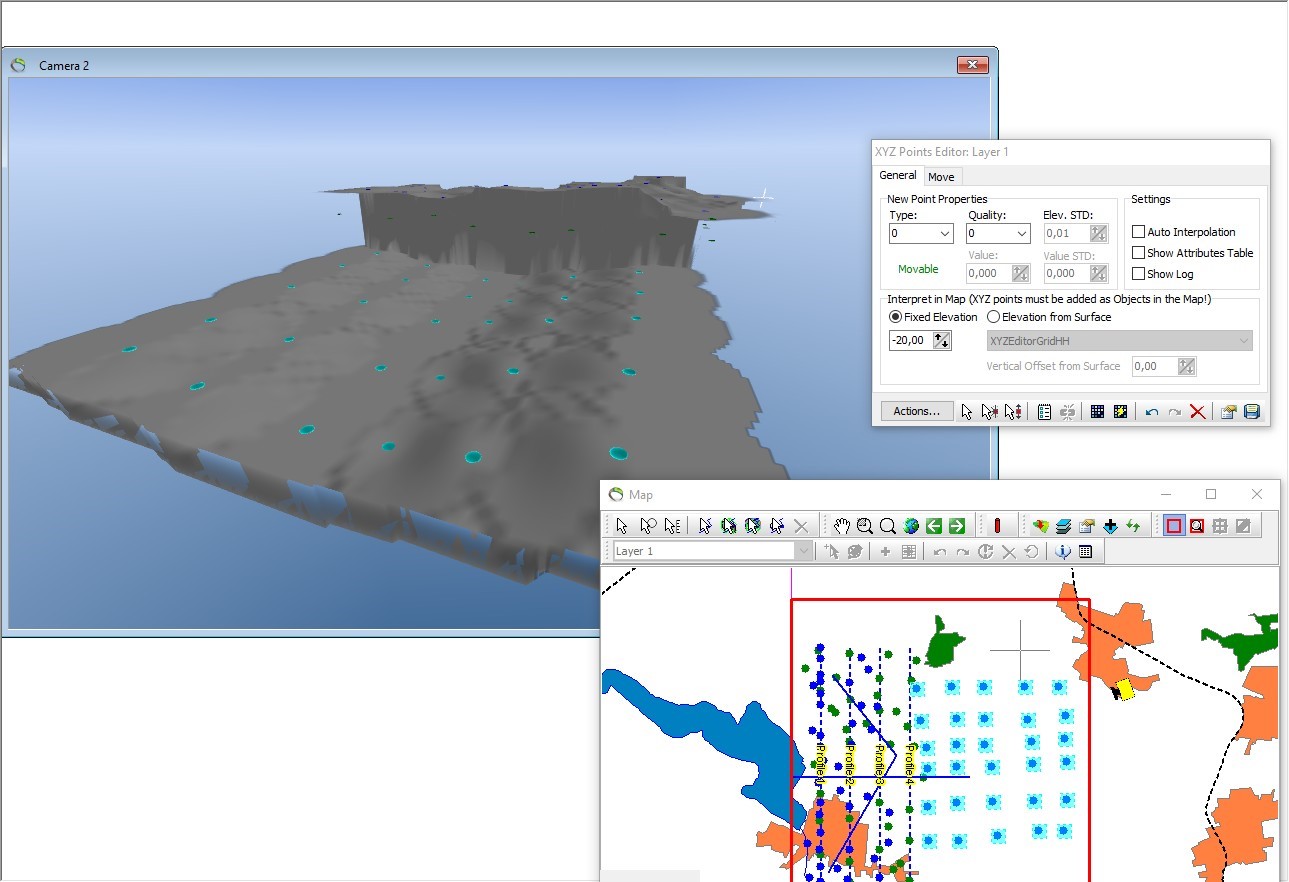Viewport: 1289px width, 882px height.
Task: Click the globe full-extent icon in Map
Action: [911, 526]
